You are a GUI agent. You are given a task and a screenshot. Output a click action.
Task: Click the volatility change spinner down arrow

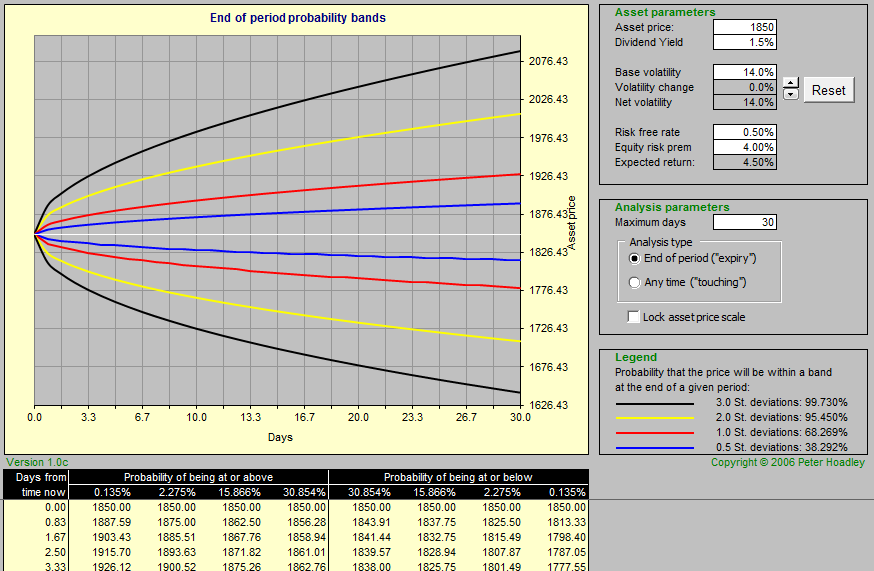tap(790, 94)
